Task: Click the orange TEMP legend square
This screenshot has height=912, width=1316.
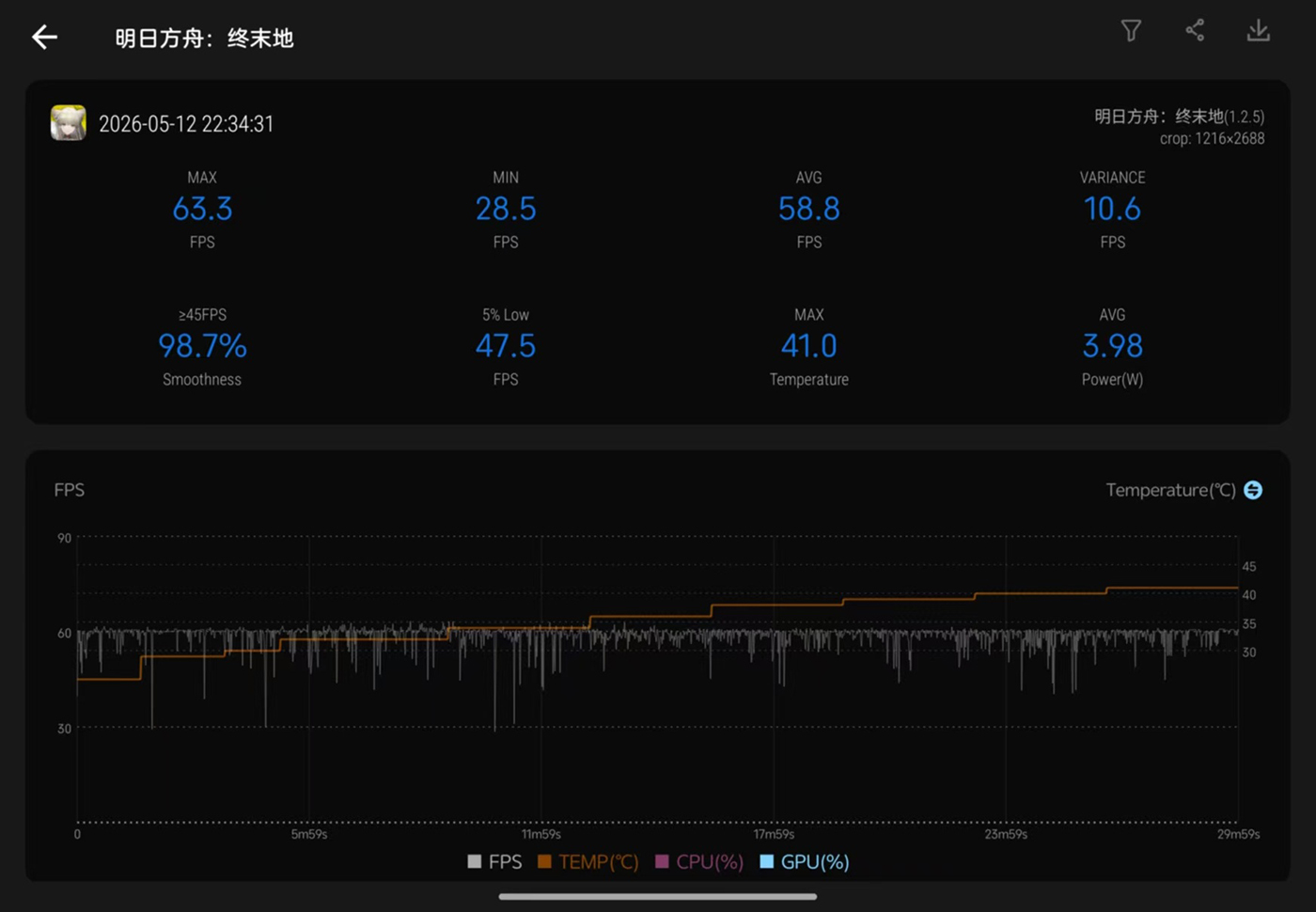Action: [544, 861]
